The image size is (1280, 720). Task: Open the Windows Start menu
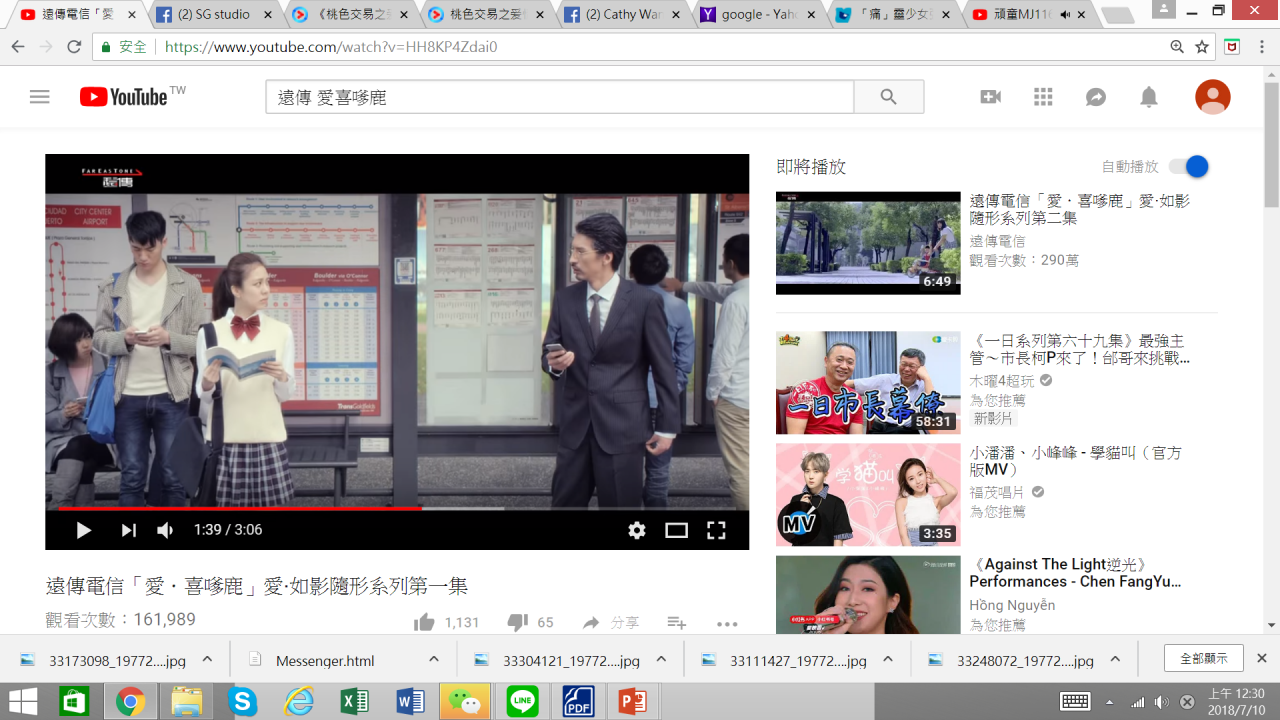point(22,701)
